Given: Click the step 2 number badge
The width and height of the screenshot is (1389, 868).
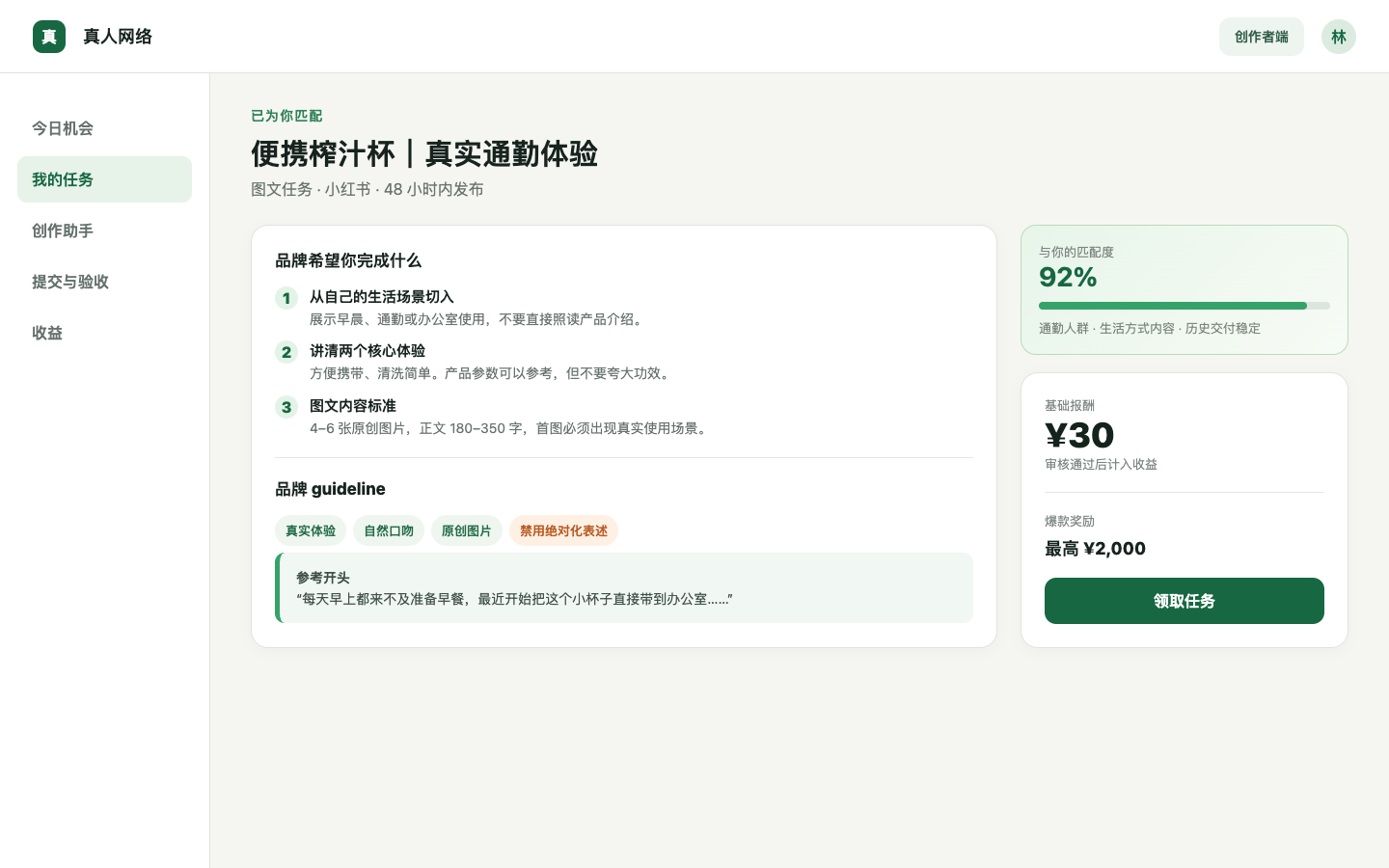Looking at the screenshot, I should pyautogui.click(x=286, y=352).
